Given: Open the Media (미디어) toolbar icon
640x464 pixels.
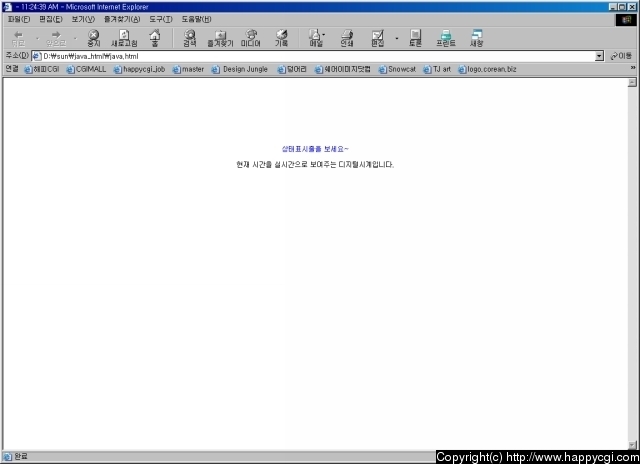Looking at the screenshot, I should (x=251, y=38).
